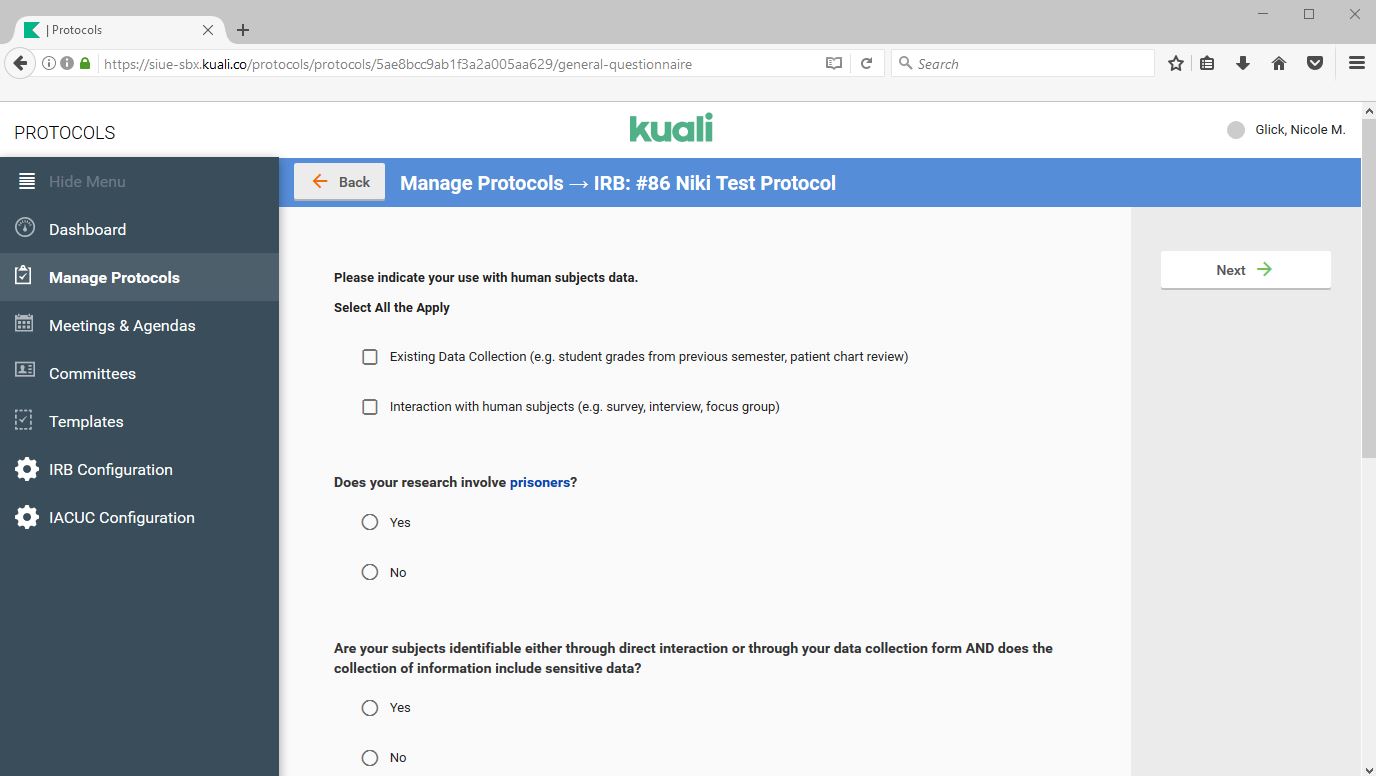Image resolution: width=1376 pixels, height=776 pixels.
Task: Click the Committees icon in sidebar
Action: [26, 373]
